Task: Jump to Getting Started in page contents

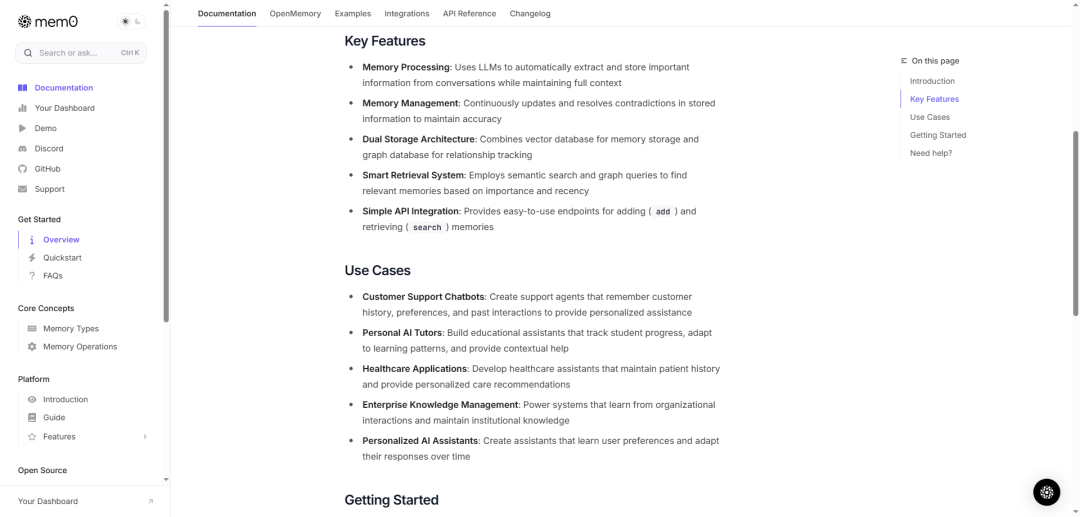Action: (x=937, y=135)
